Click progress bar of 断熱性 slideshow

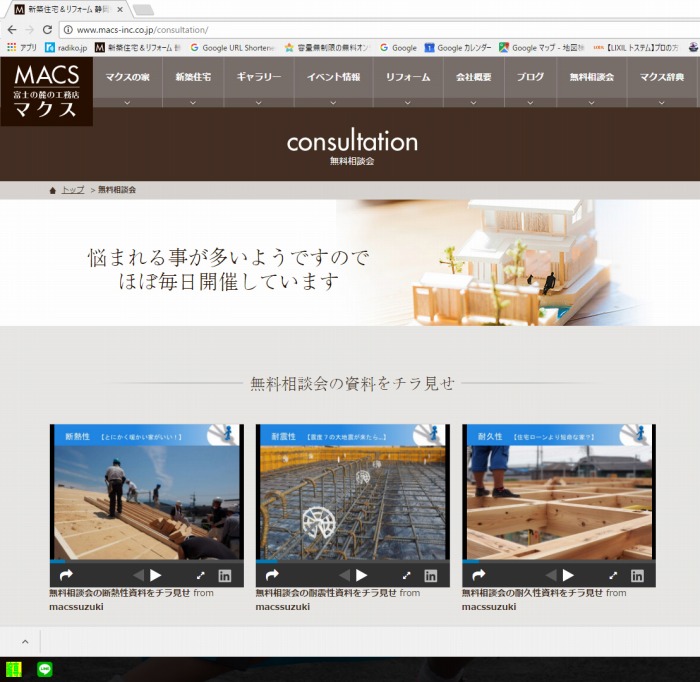147,561
